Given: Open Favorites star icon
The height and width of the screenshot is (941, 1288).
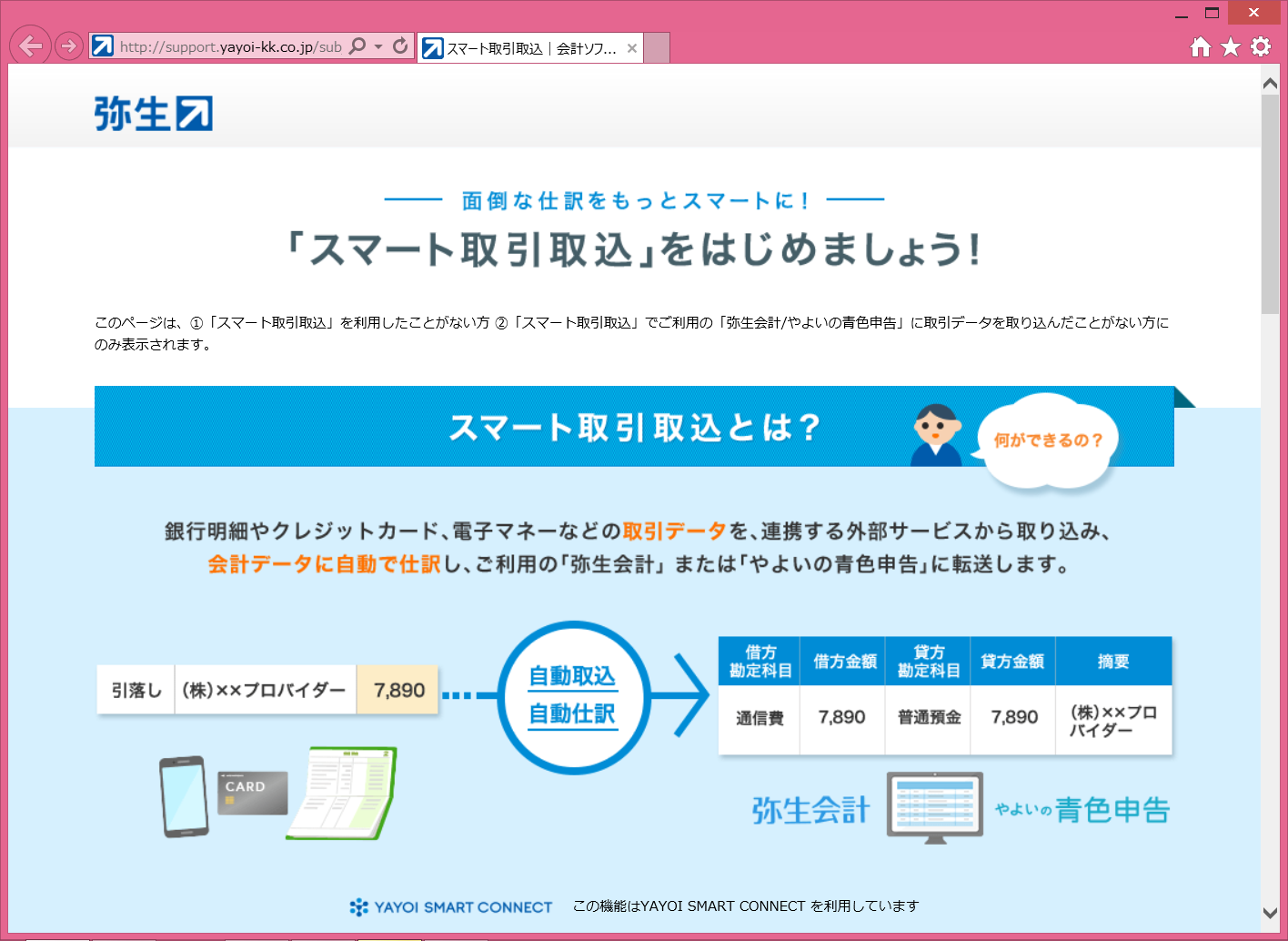Looking at the screenshot, I should [x=1231, y=46].
